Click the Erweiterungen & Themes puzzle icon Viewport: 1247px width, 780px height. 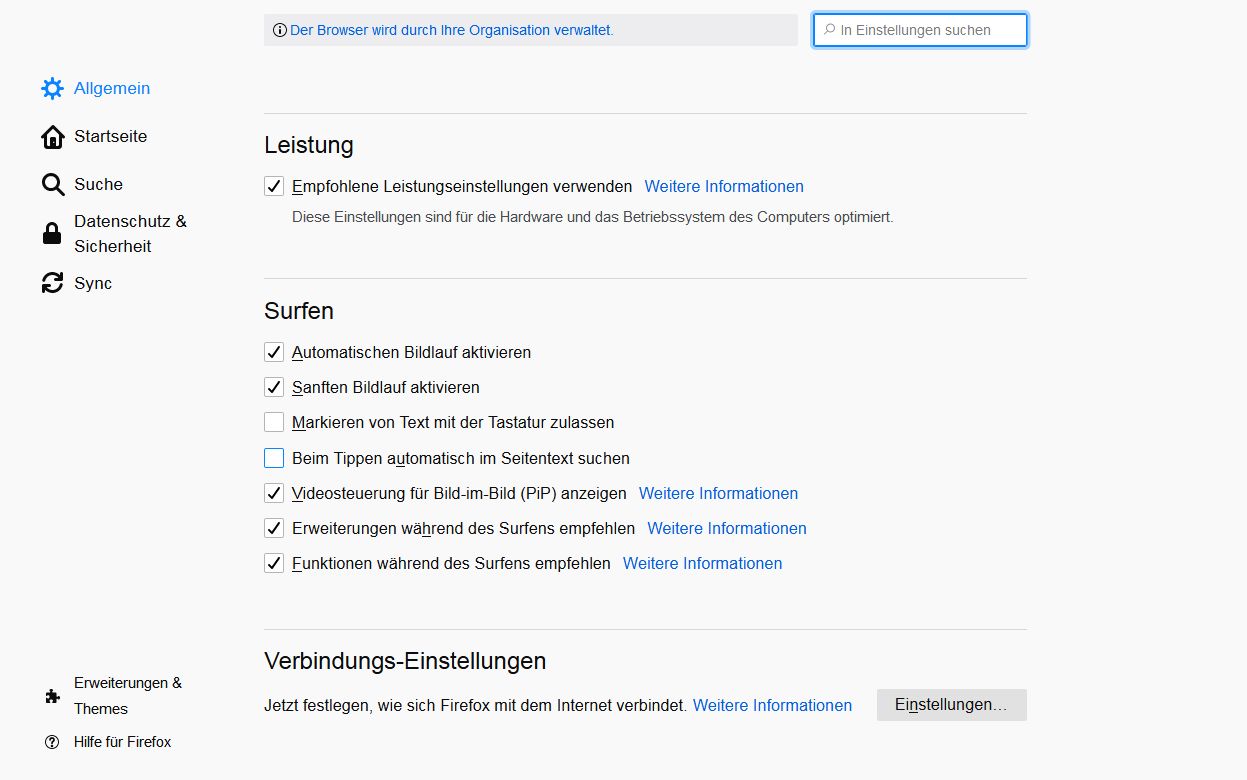click(x=52, y=696)
